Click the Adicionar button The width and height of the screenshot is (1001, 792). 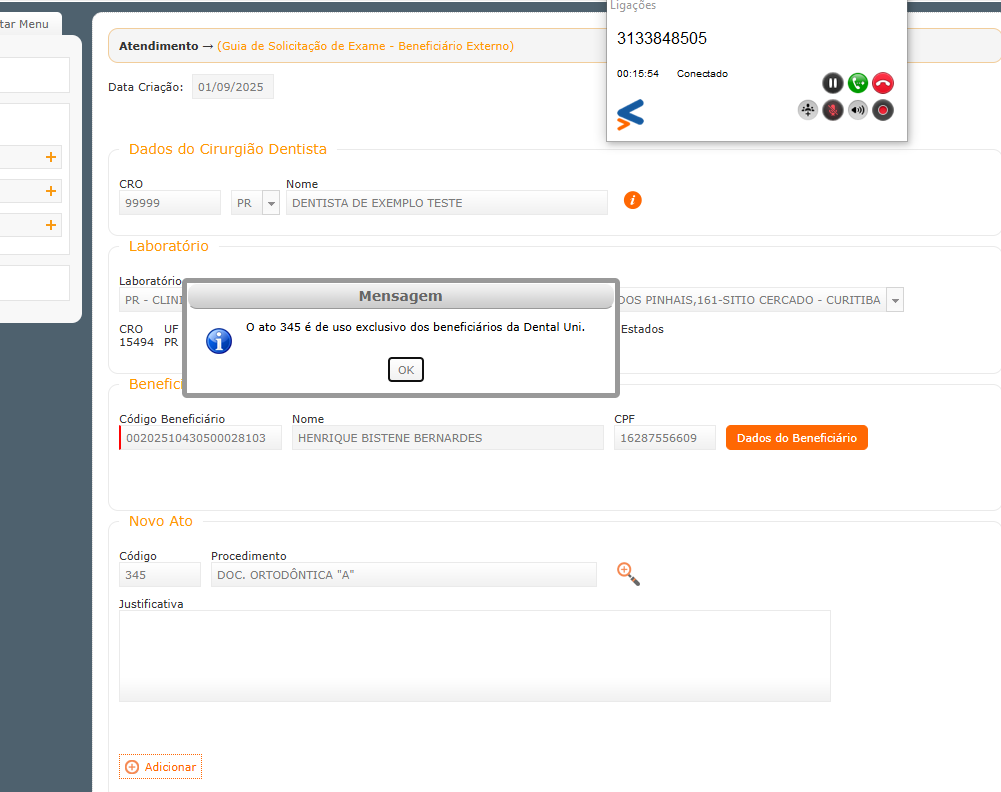[x=160, y=766]
